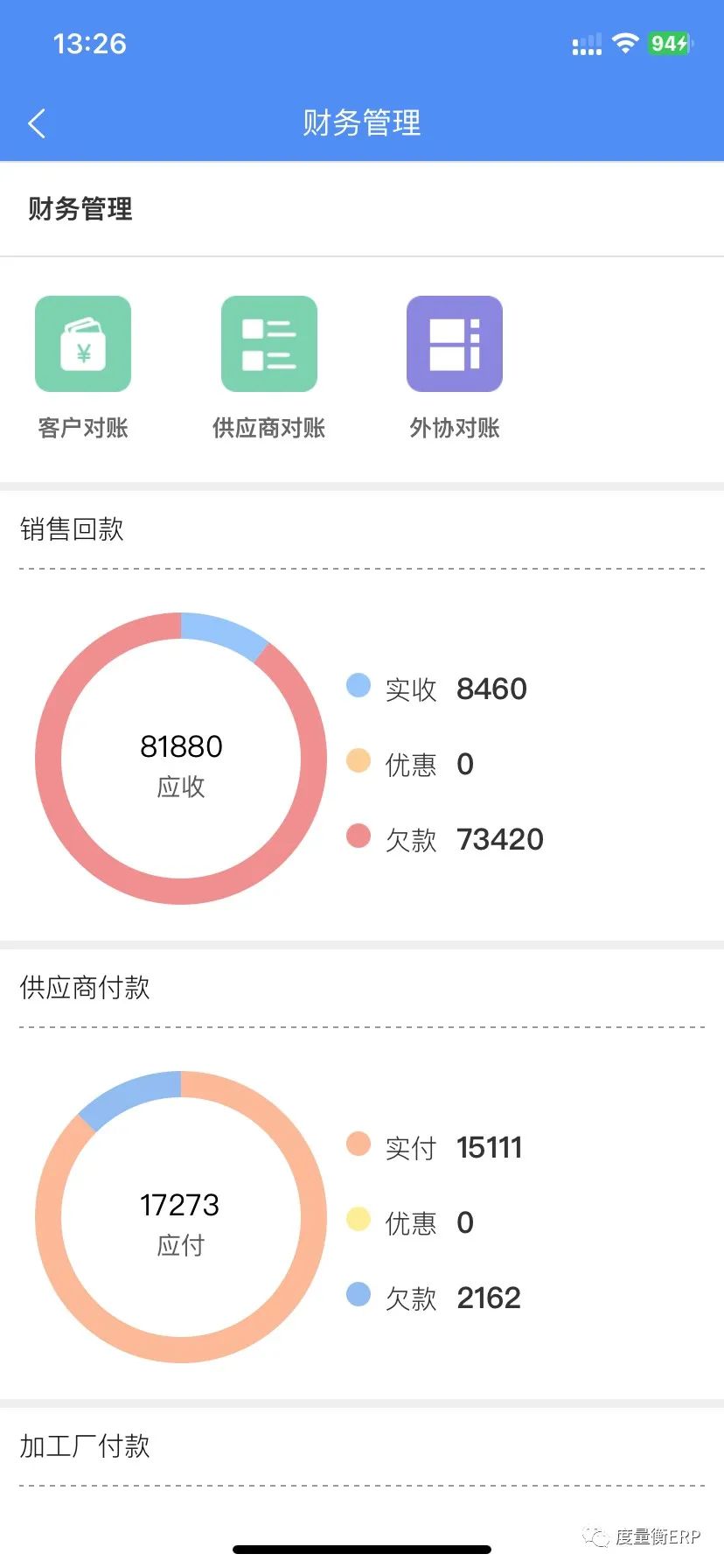
Task: Tap the back arrow in header
Action: click(36, 123)
